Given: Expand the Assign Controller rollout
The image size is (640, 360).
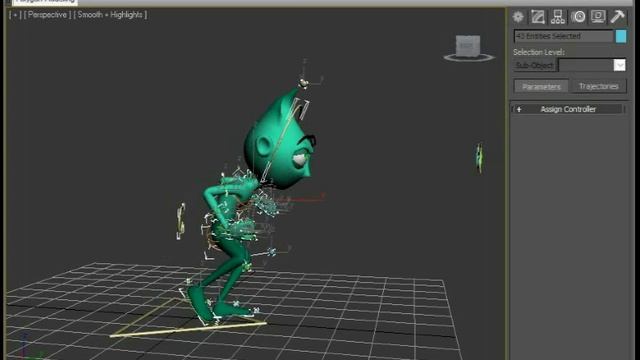Looking at the screenshot, I should pos(568,109).
